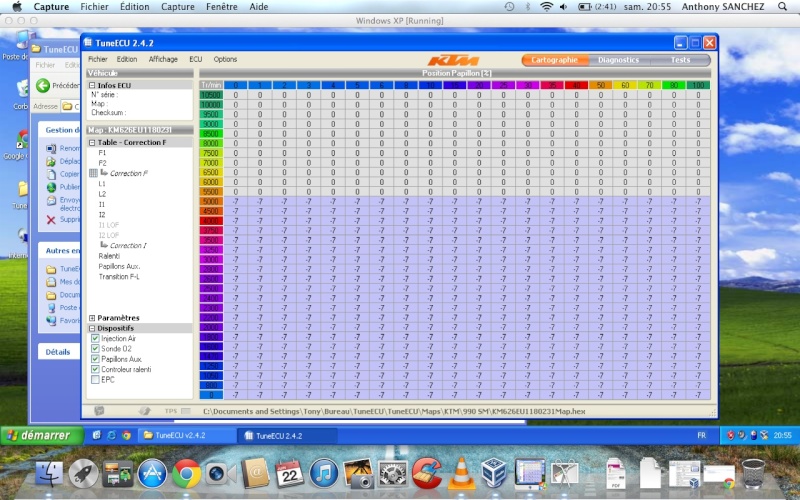Collapse the Table - Correction F section
Viewport: 800px width, 500px height.
click(x=92, y=142)
